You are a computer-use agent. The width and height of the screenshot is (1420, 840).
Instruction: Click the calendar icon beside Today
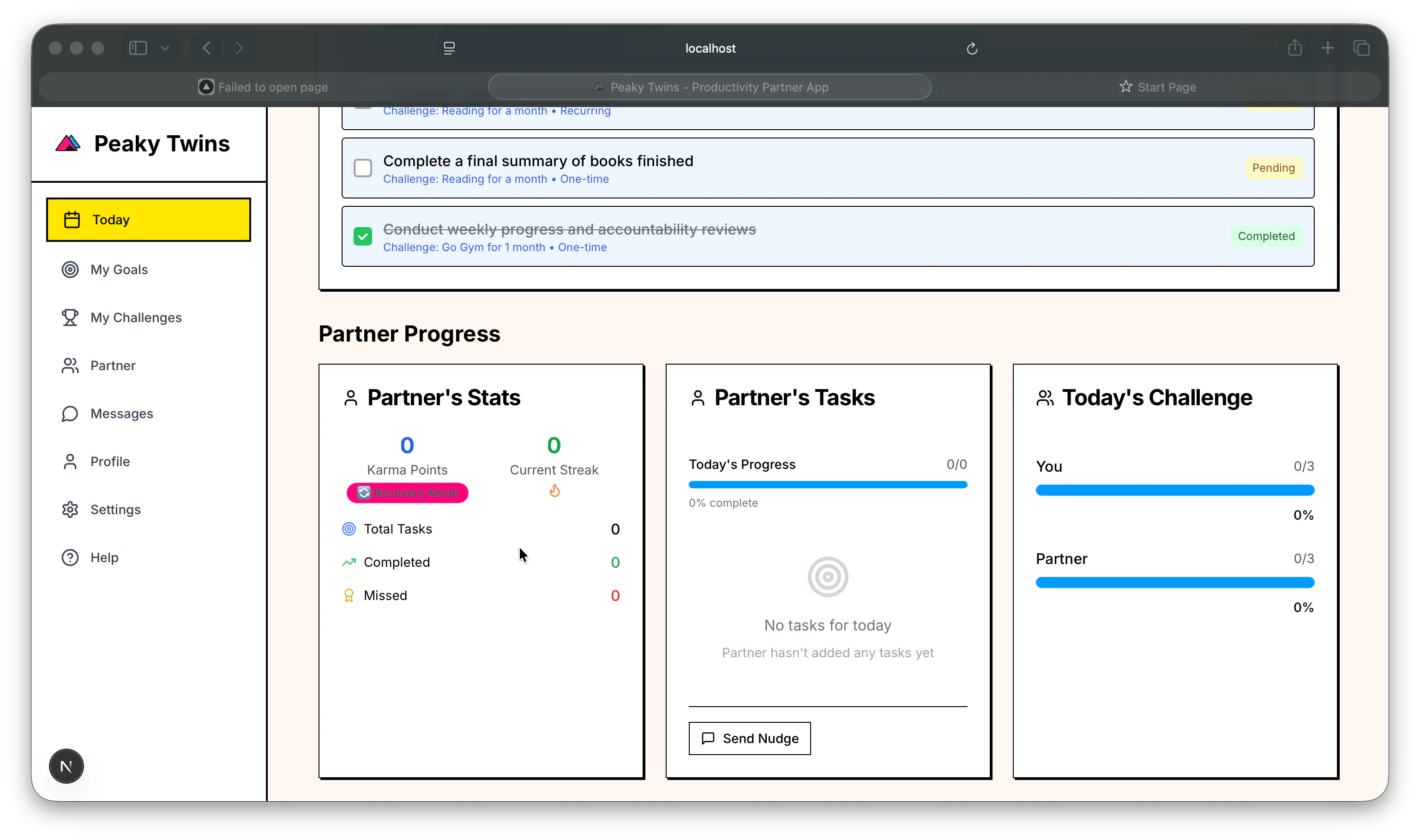click(x=72, y=220)
